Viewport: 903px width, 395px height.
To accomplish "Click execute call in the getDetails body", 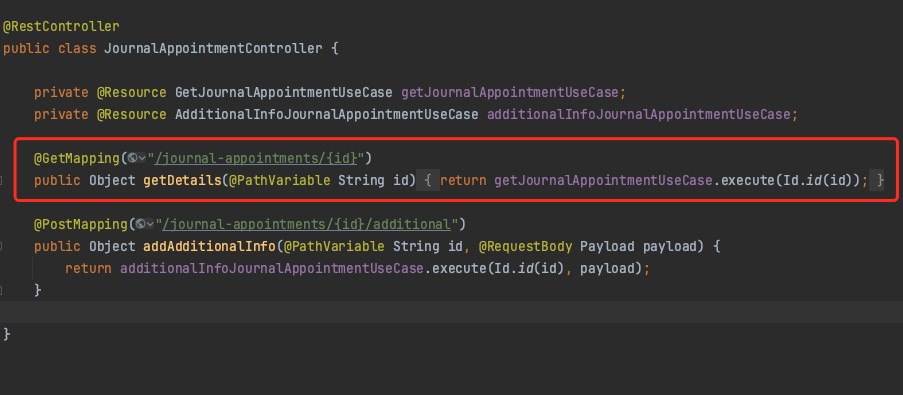I will [748, 180].
